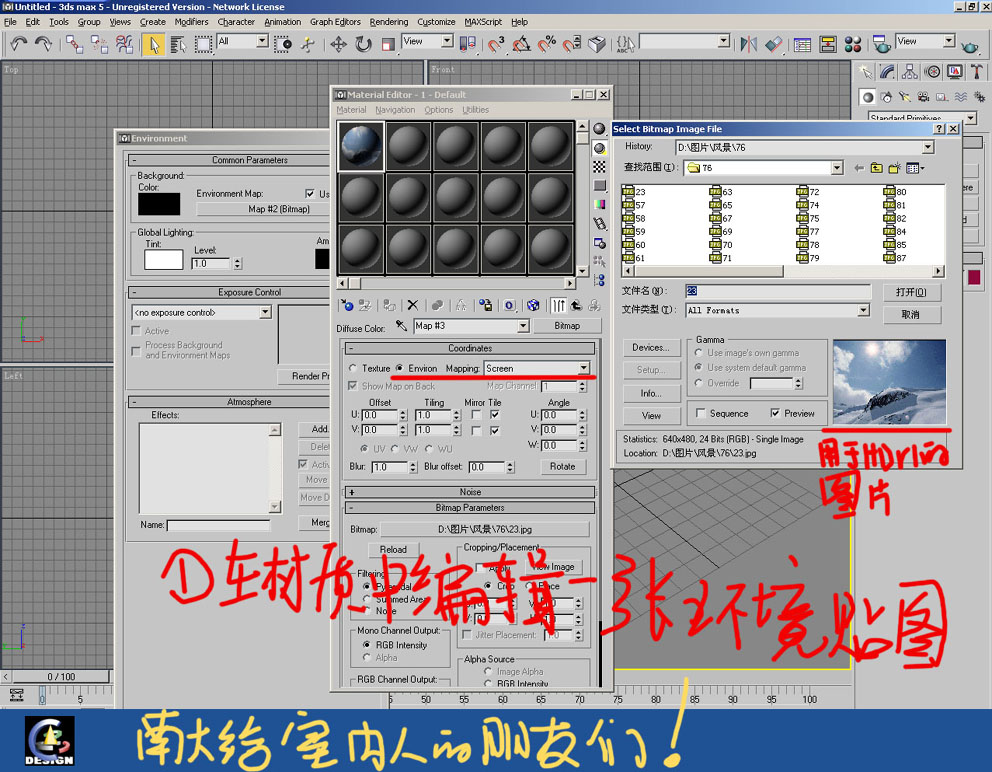
Task: Toggle the Percent Snap button
Action: pyautogui.click(x=547, y=44)
